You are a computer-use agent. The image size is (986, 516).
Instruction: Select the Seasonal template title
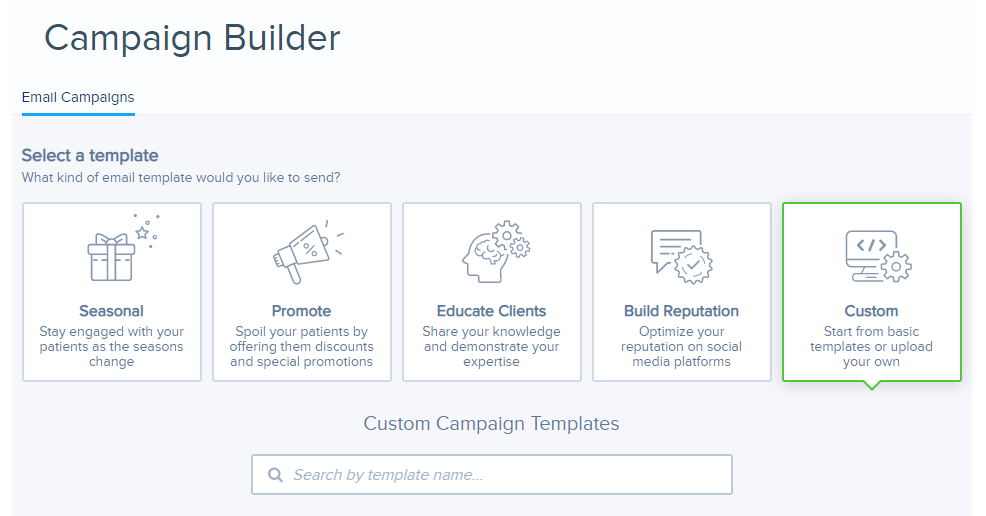(111, 311)
